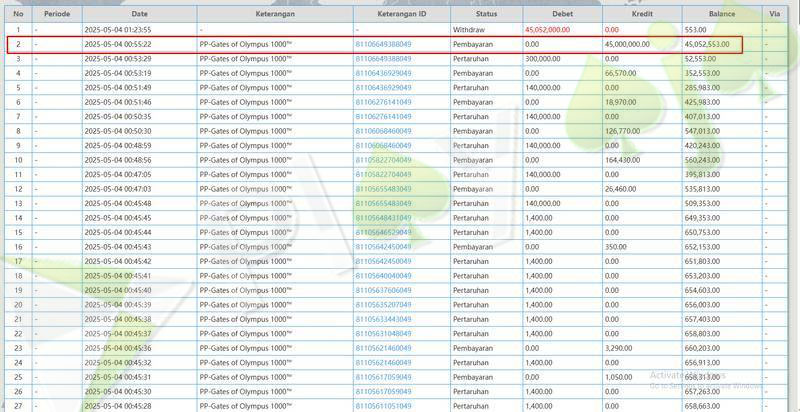Click the Keterangan ID link in row 5

click(x=382, y=88)
